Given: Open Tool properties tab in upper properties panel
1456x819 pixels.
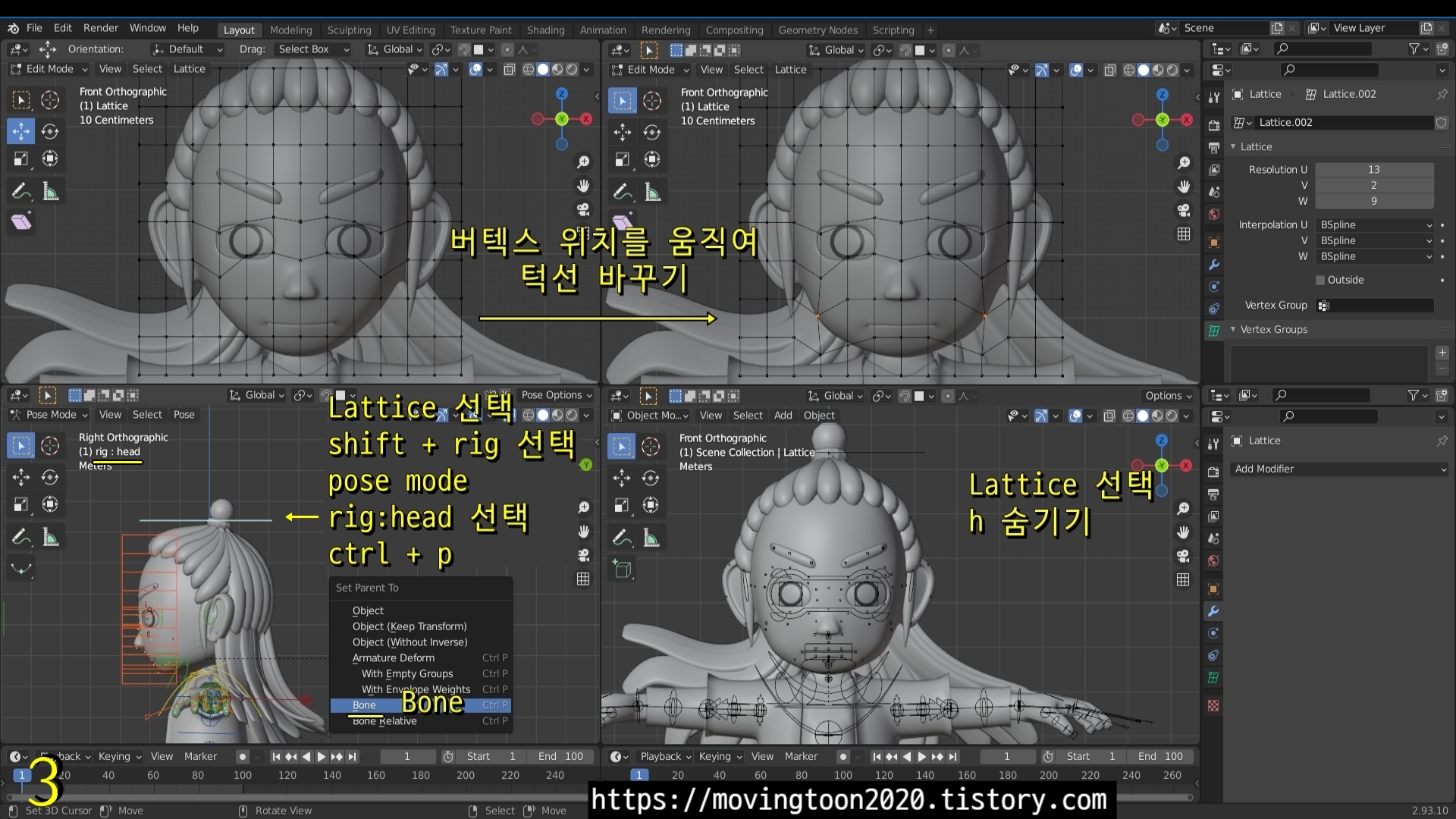Looking at the screenshot, I should pos(1213,97).
